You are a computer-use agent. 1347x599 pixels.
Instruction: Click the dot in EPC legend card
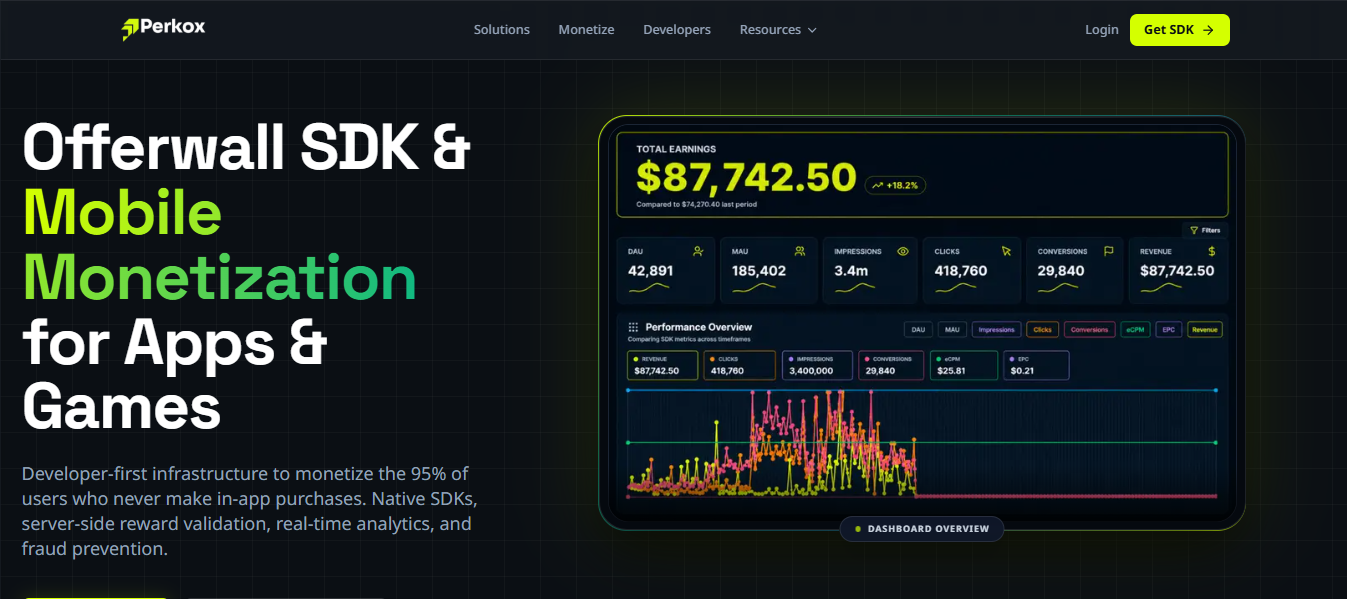tap(1013, 358)
